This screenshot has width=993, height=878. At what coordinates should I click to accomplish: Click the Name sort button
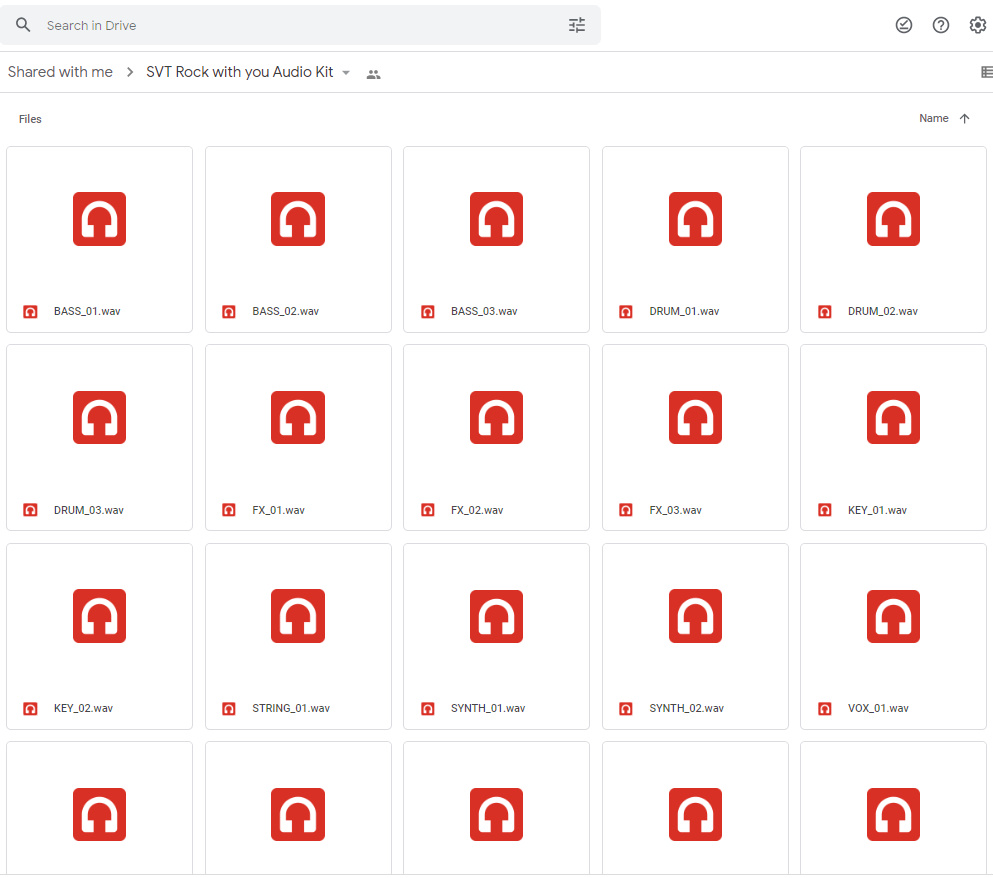coord(933,118)
